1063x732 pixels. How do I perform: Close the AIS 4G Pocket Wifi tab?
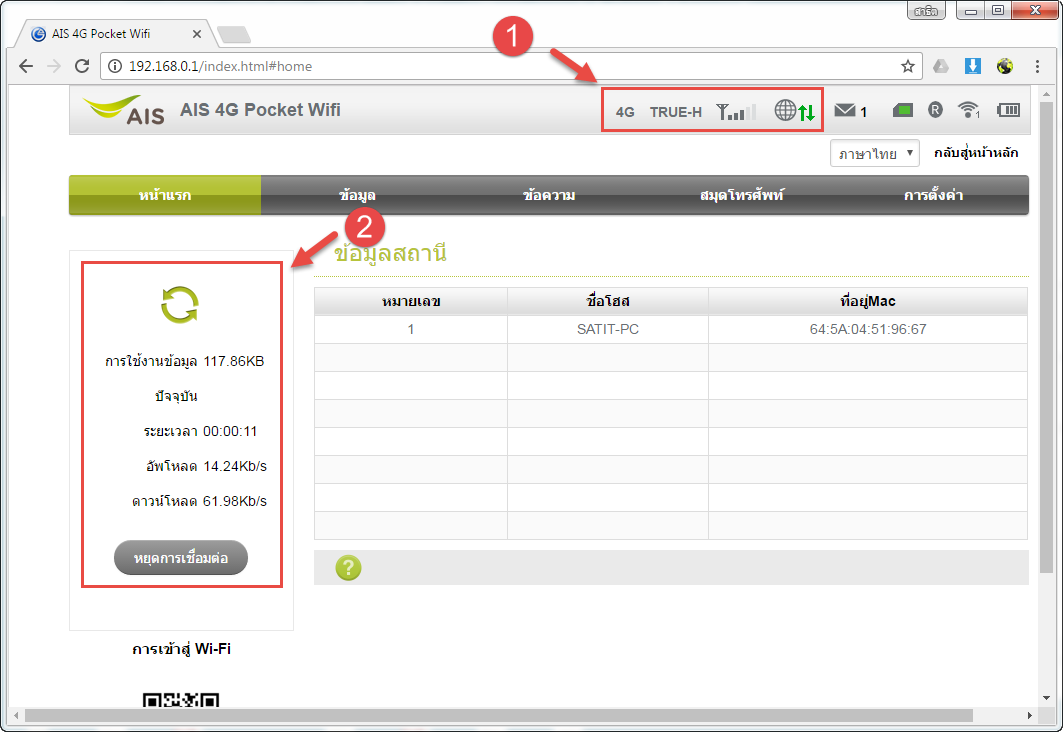click(197, 34)
